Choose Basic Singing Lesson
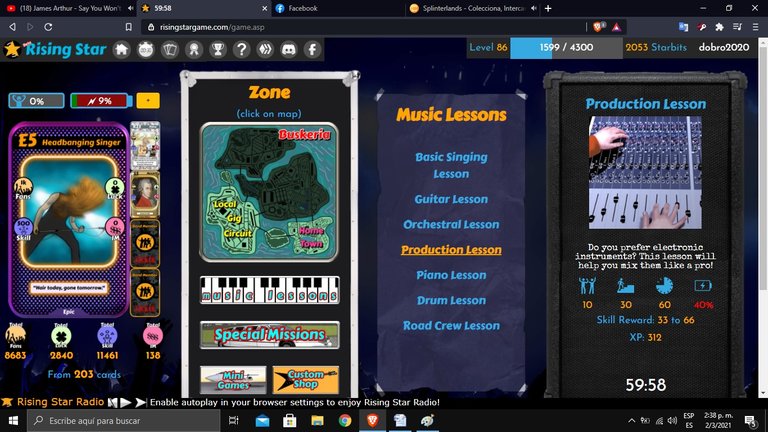Screen dimensions: 768x432 [x=451, y=165]
